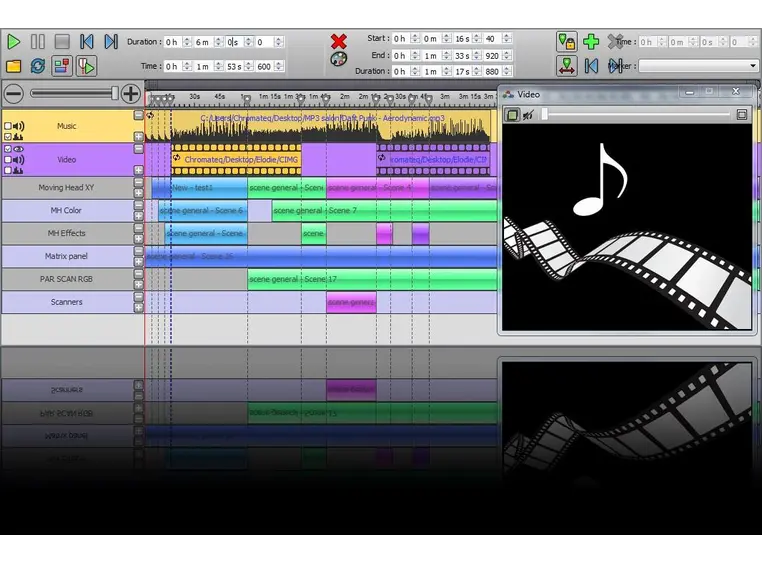Collapse the Moving Head XY track
Viewport: 762px width, 562px height.
coord(138,182)
